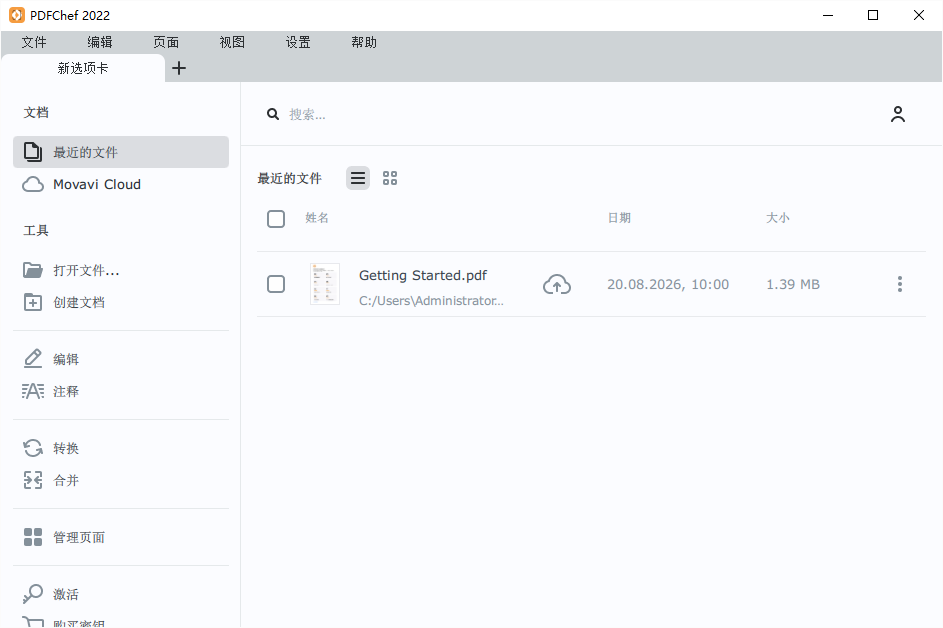Maximize the PDFChef window
This screenshot has height=628, width=943.
(873, 15)
